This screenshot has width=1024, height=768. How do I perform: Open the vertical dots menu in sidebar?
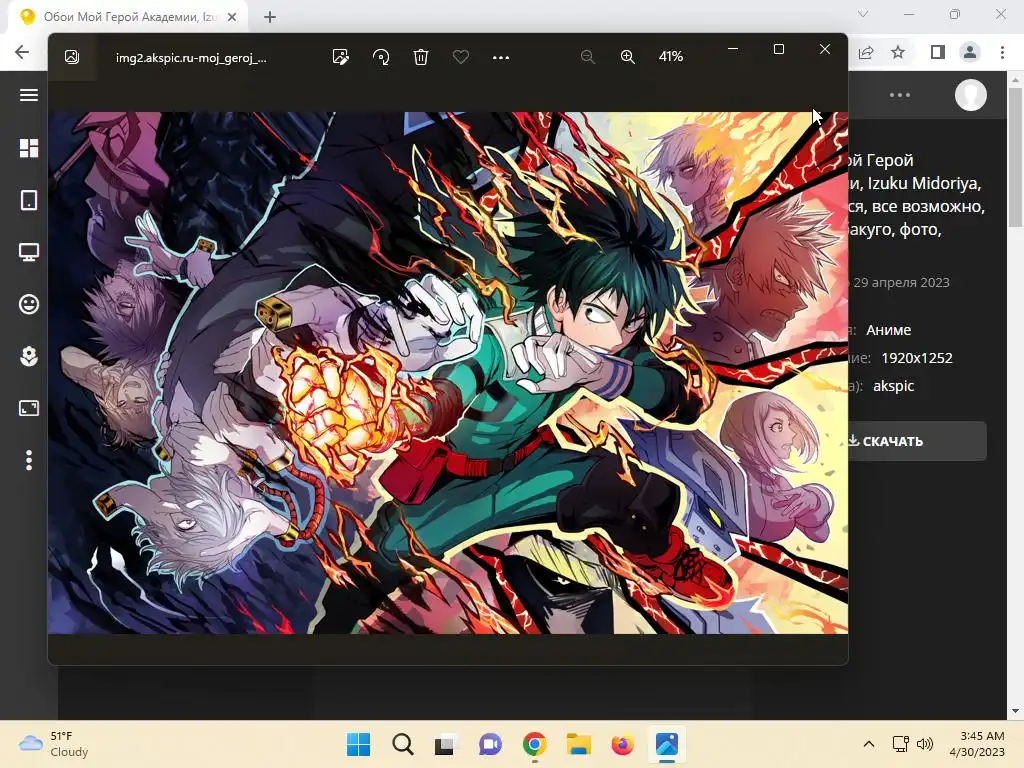pyautogui.click(x=29, y=460)
